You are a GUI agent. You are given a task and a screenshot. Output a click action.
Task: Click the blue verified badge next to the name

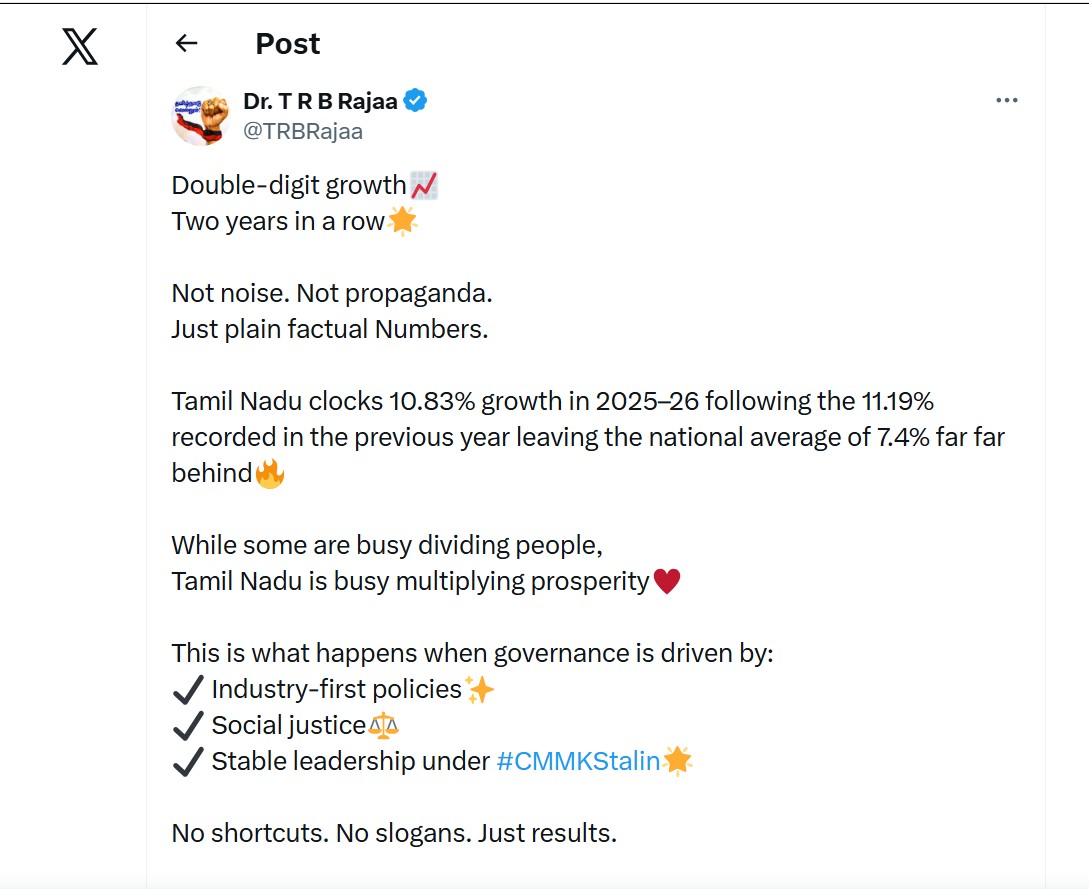[x=417, y=100]
